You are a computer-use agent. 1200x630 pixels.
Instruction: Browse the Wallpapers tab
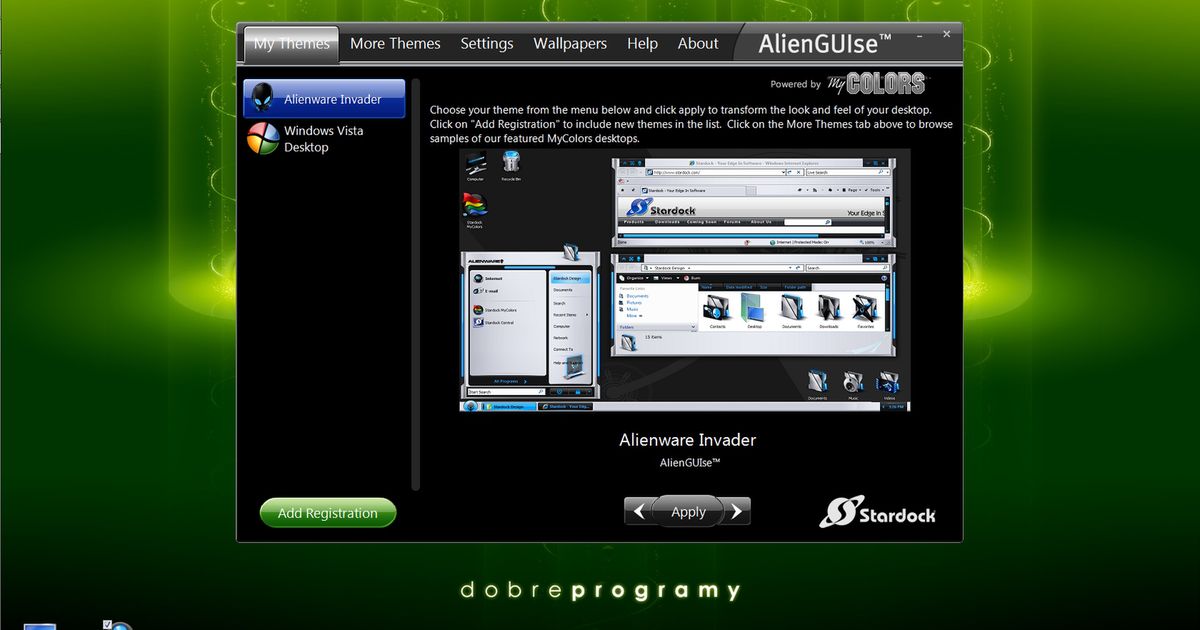tap(569, 44)
